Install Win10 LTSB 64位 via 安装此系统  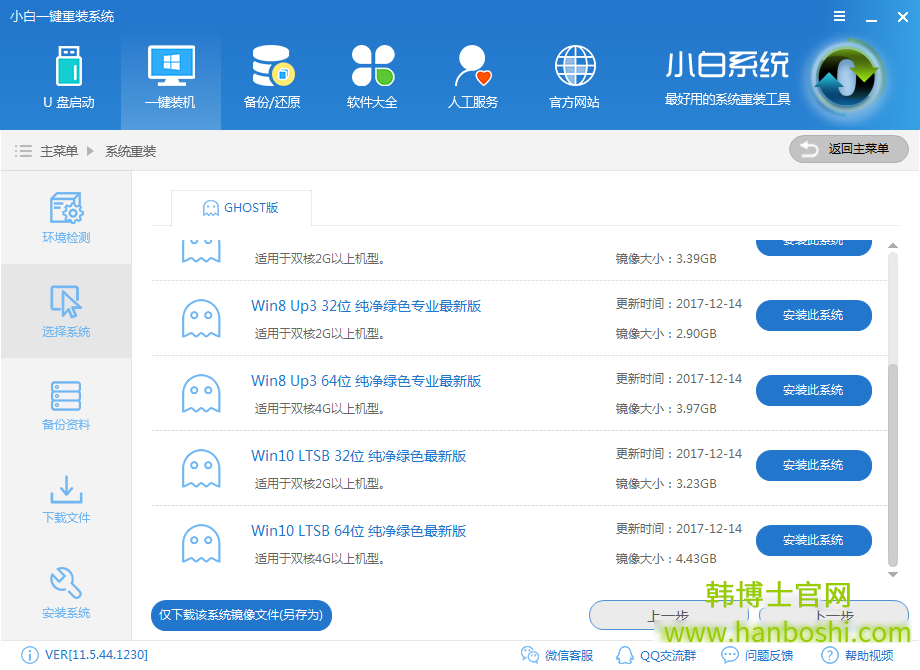point(813,540)
